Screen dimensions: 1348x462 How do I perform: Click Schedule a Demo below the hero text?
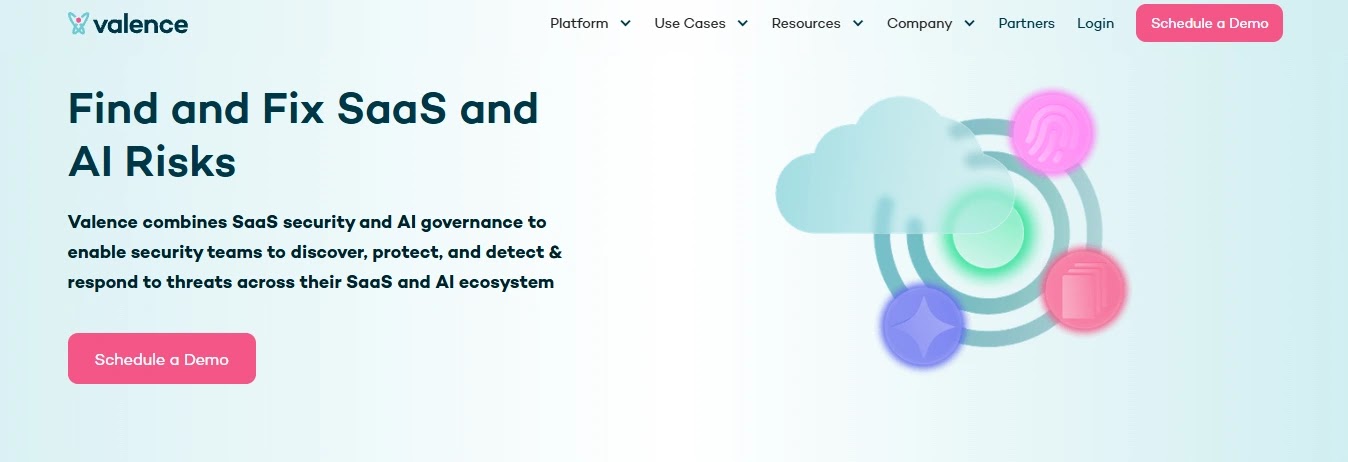[162, 359]
